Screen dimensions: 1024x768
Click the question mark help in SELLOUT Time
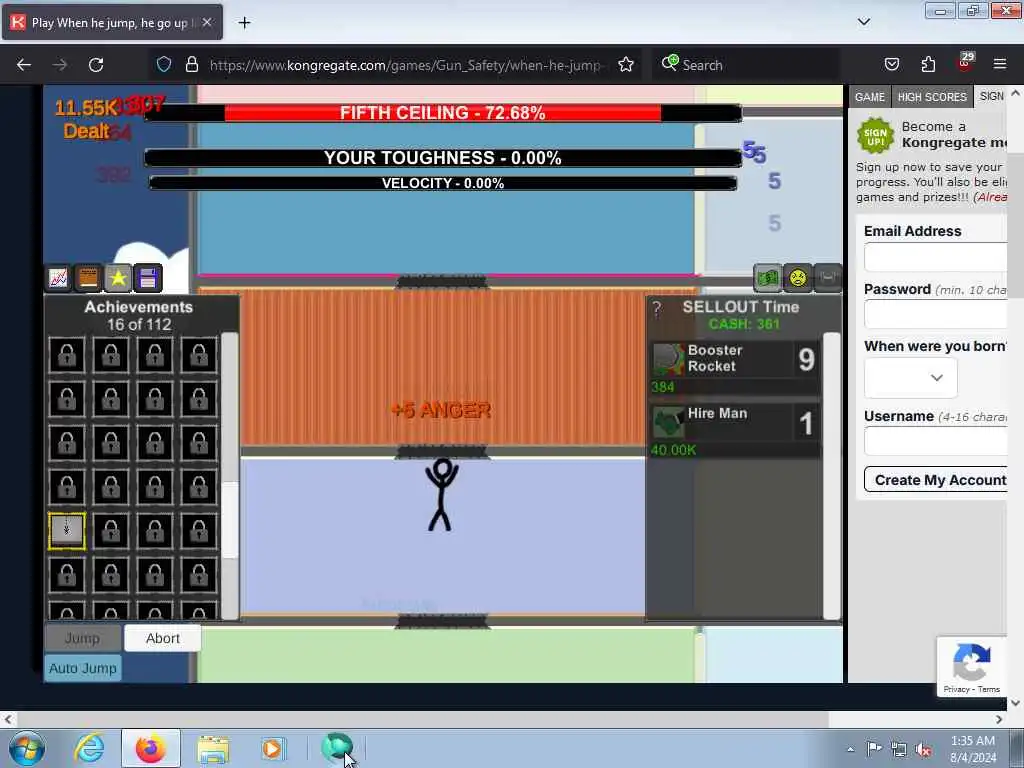coord(657,310)
